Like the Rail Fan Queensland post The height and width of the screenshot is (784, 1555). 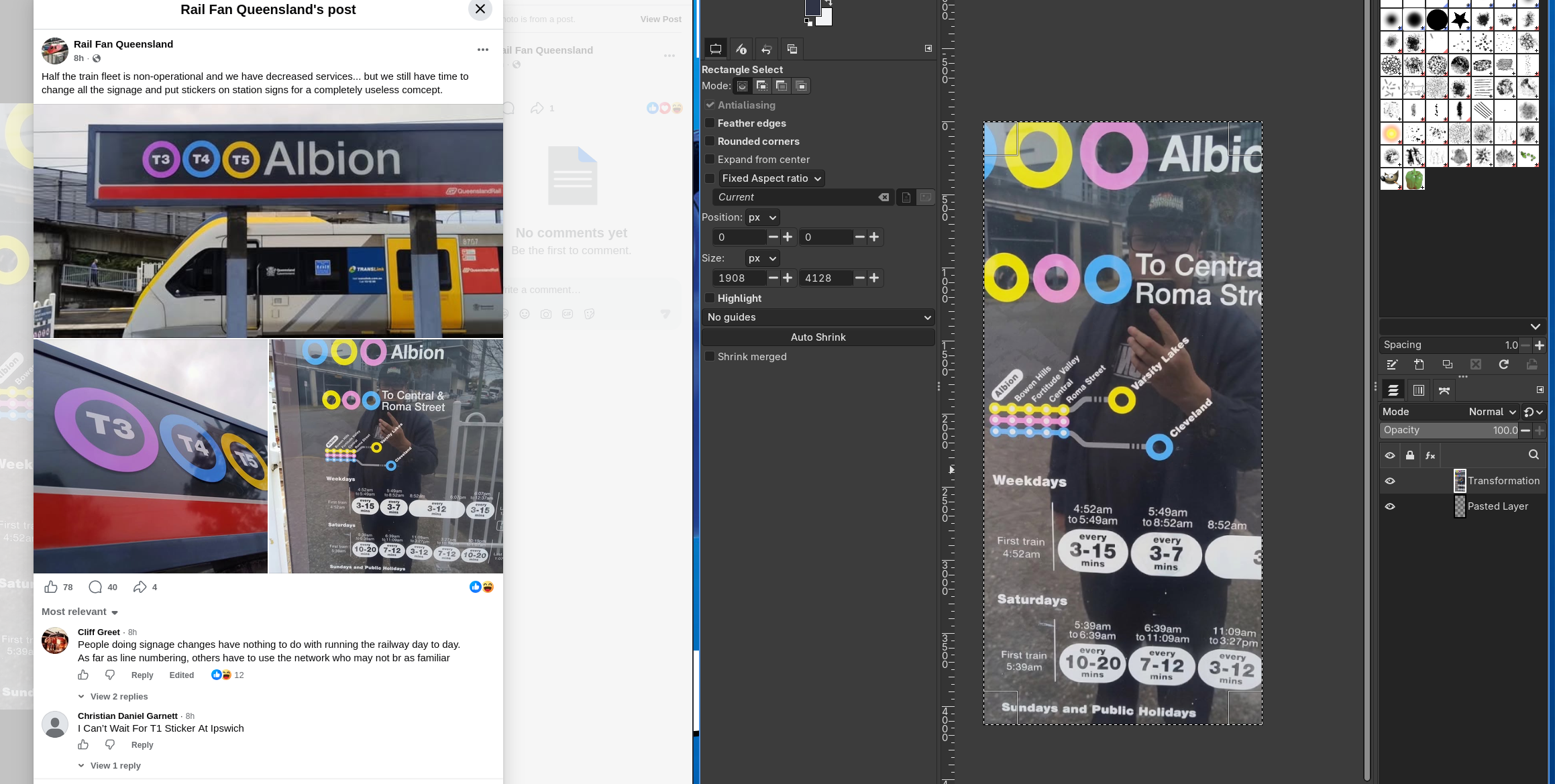[x=51, y=587]
